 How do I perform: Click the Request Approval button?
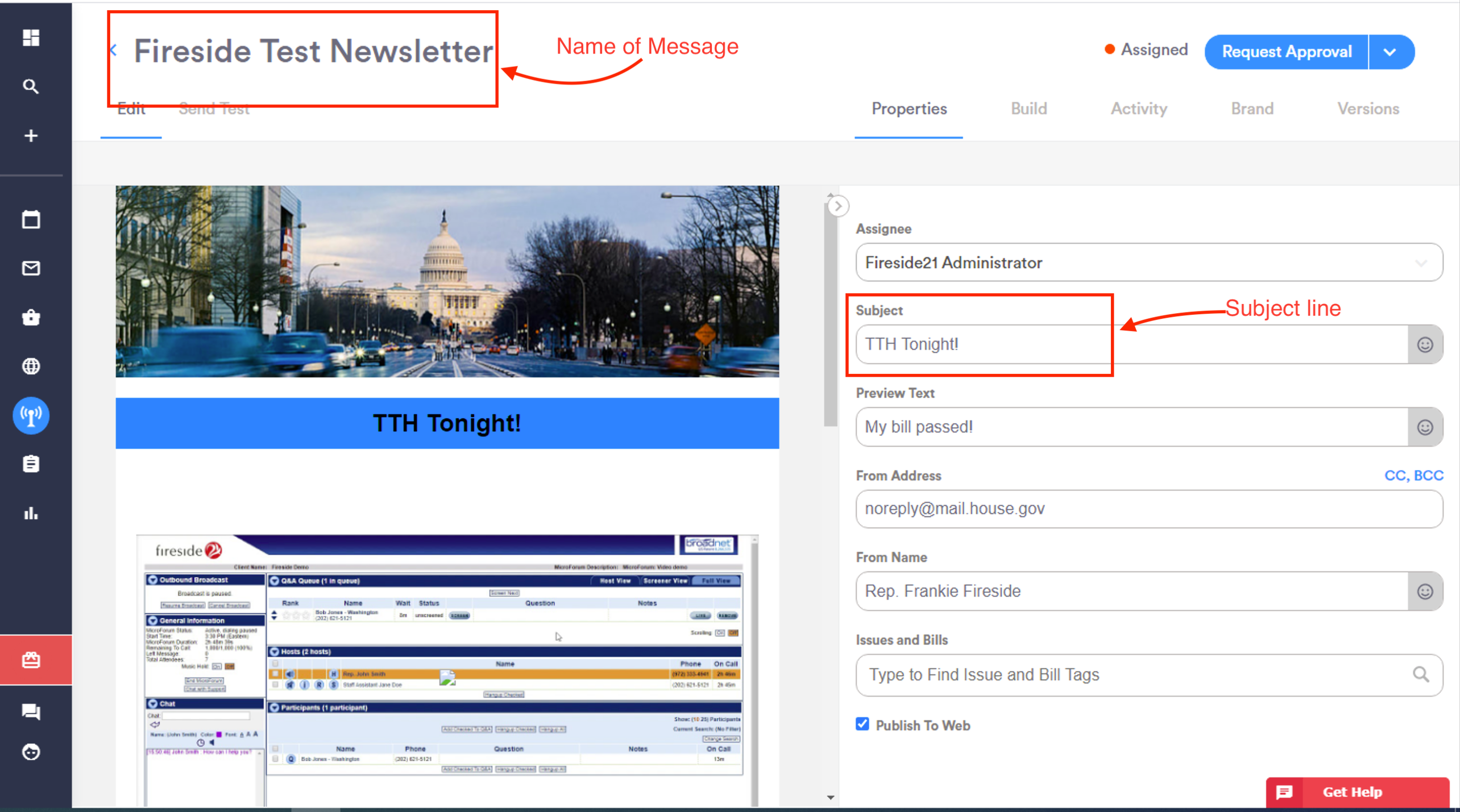(x=1287, y=52)
